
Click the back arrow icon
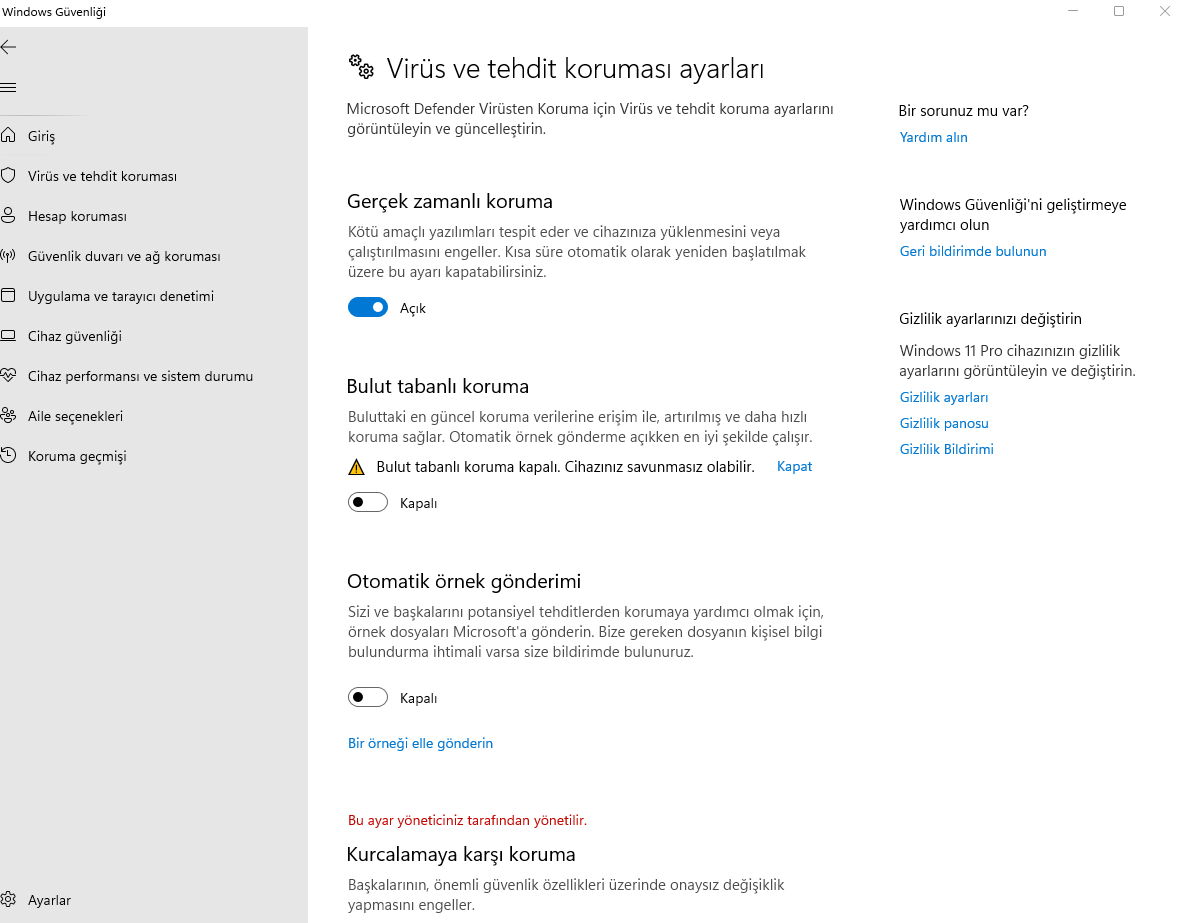tap(9, 47)
